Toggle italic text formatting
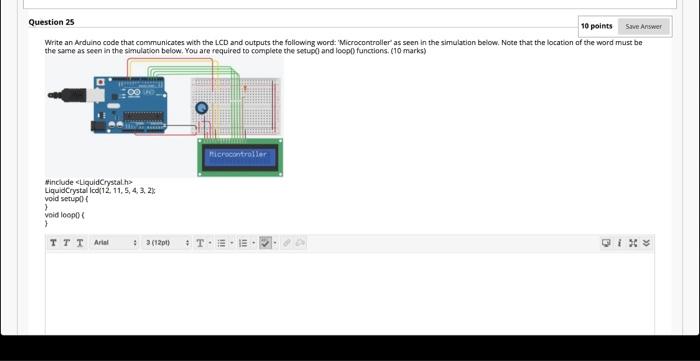Screen dimensions: 700x361 [67, 243]
